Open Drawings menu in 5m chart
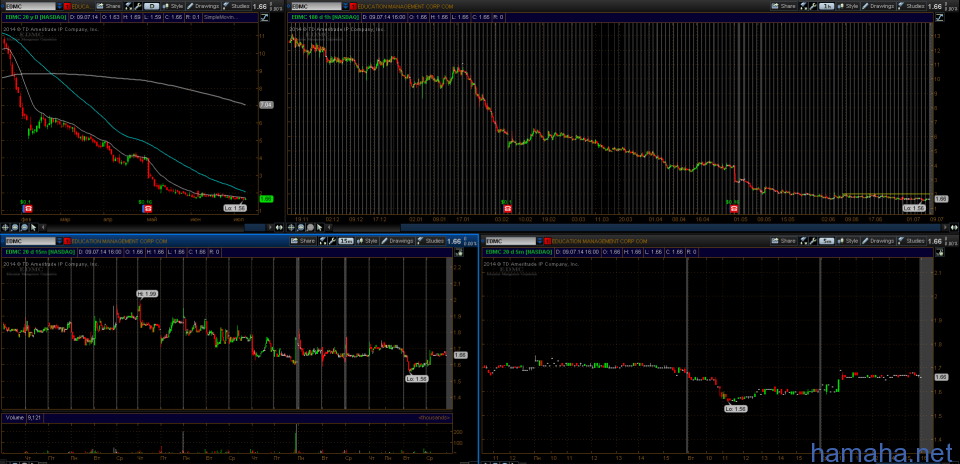 [878, 241]
